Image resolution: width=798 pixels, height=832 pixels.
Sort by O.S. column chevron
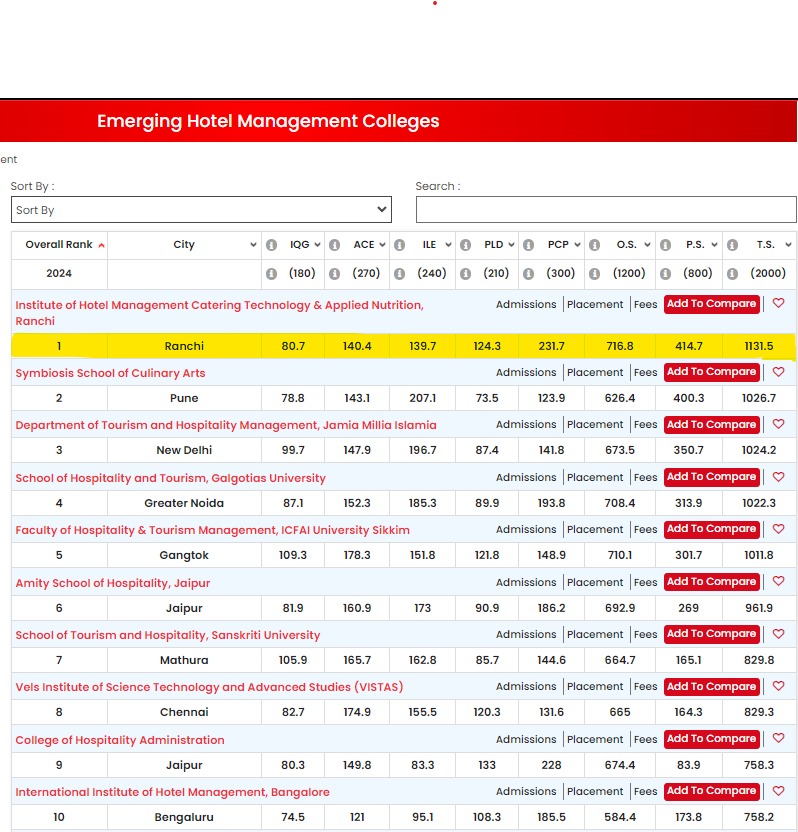[647, 245]
